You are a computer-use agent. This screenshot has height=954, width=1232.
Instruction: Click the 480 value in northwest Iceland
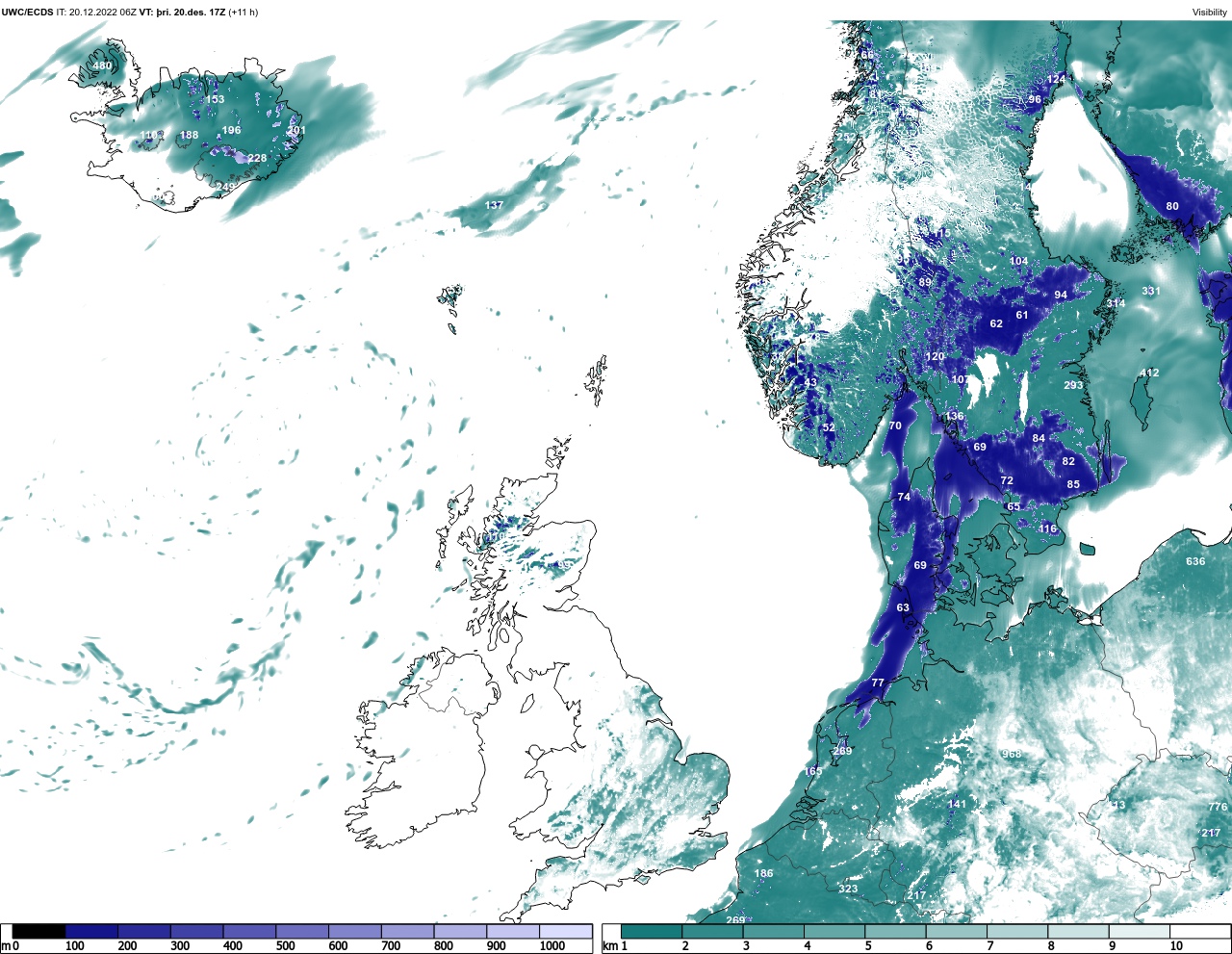pos(102,66)
